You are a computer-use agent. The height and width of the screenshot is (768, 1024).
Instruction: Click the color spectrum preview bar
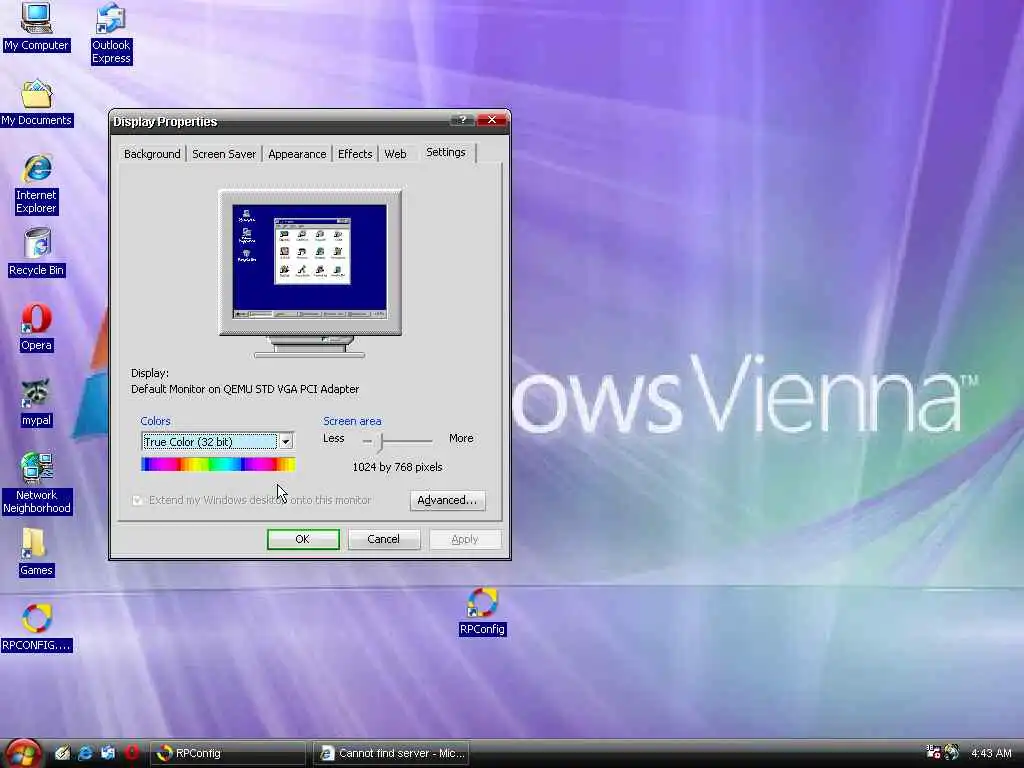pos(219,464)
